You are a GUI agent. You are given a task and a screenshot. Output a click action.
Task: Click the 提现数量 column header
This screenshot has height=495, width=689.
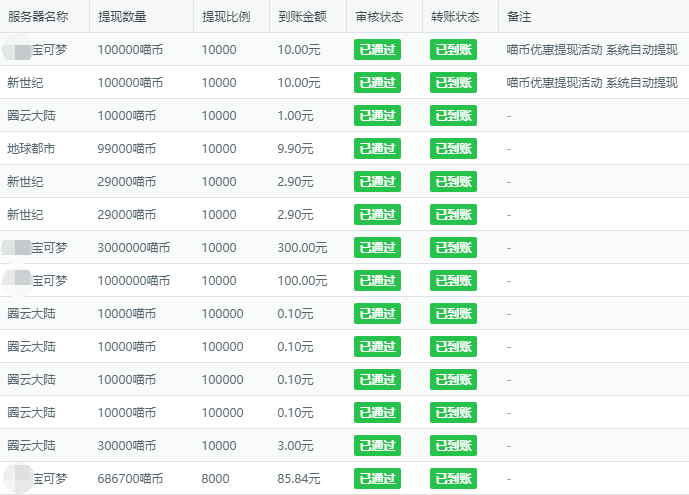122,17
